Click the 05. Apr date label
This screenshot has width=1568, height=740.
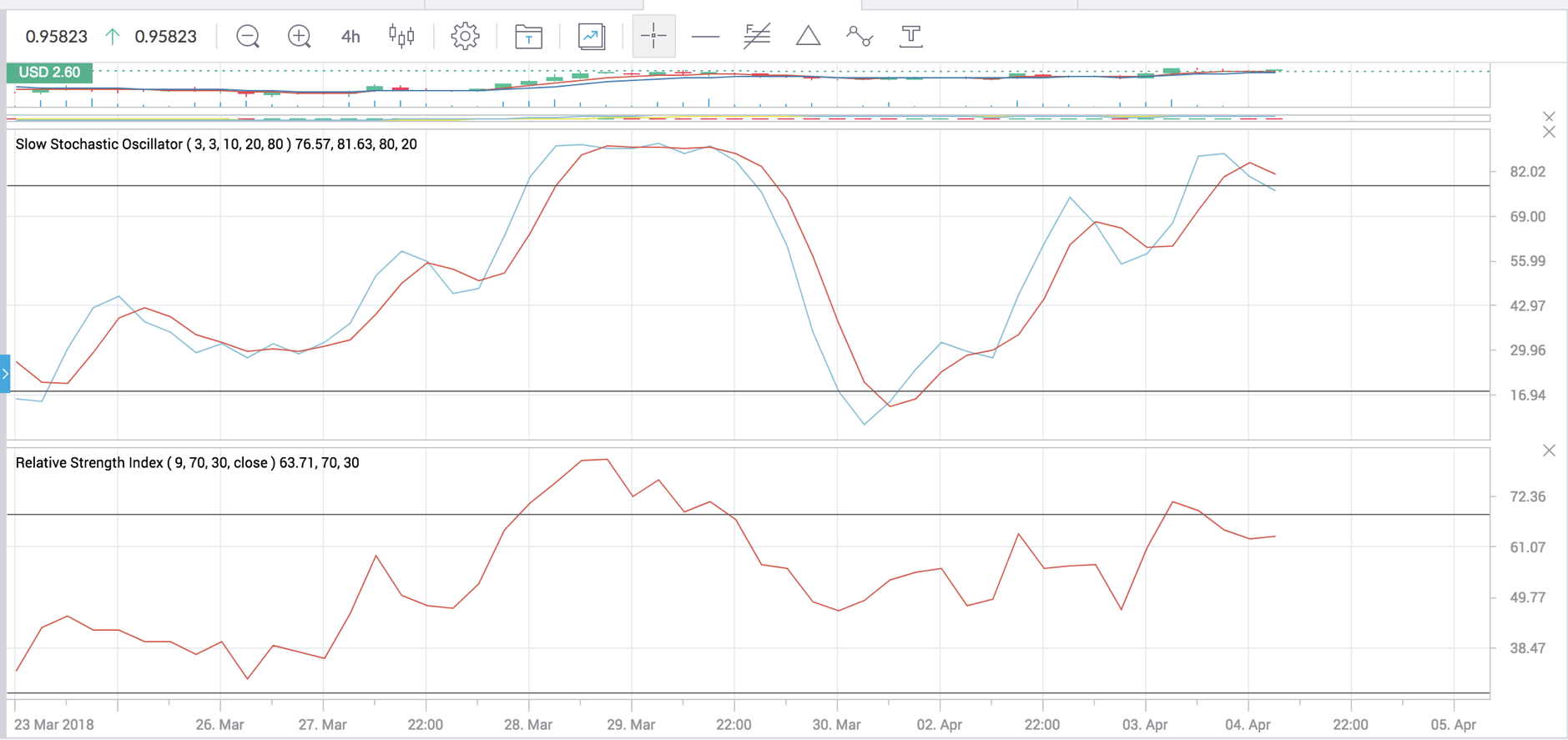click(1453, 725)
